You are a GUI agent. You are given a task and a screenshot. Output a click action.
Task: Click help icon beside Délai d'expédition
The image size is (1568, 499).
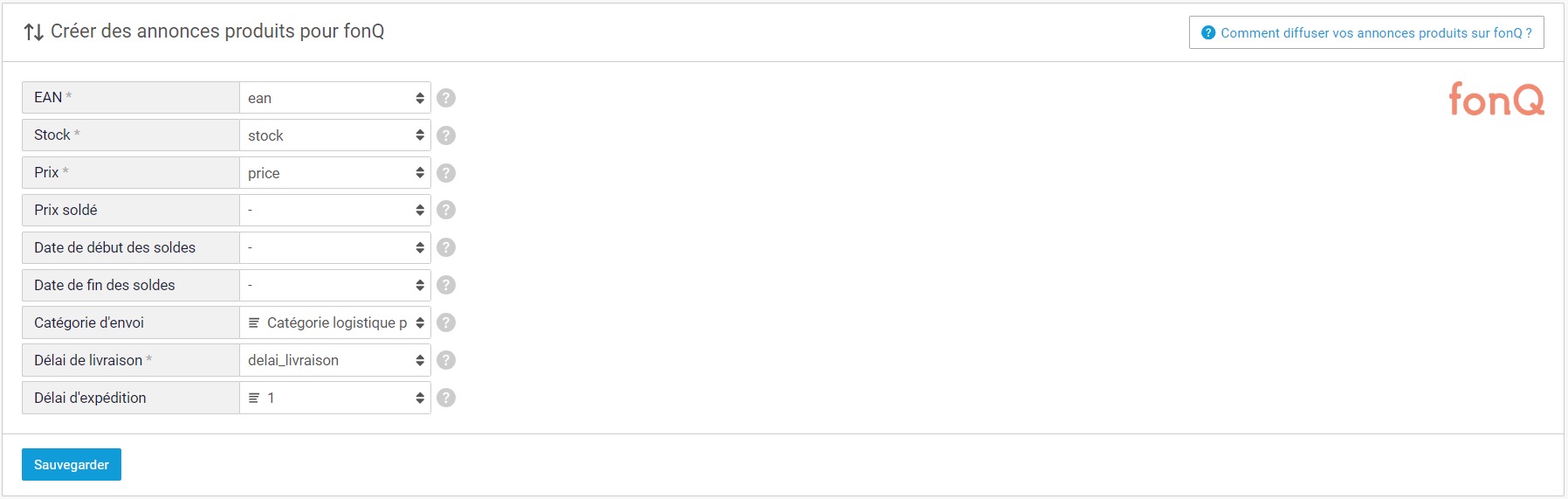point(446,398)
